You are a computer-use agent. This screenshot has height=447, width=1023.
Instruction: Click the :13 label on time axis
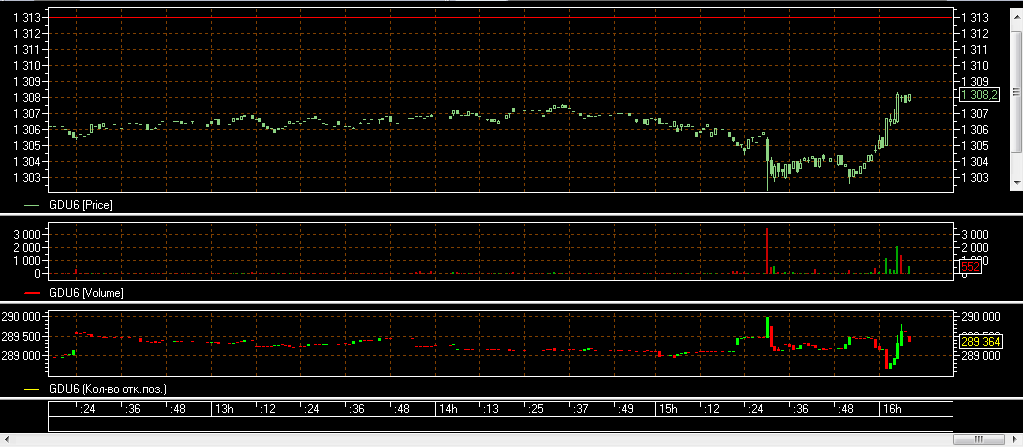click(x=491, y=409)
